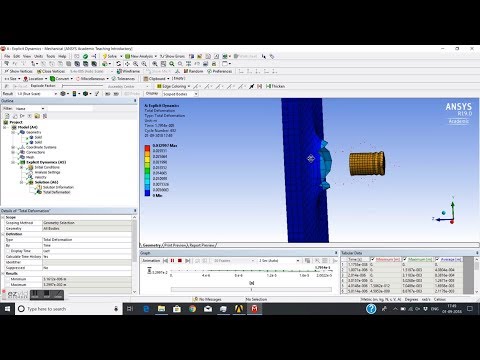Pause the animation playback

172,261
